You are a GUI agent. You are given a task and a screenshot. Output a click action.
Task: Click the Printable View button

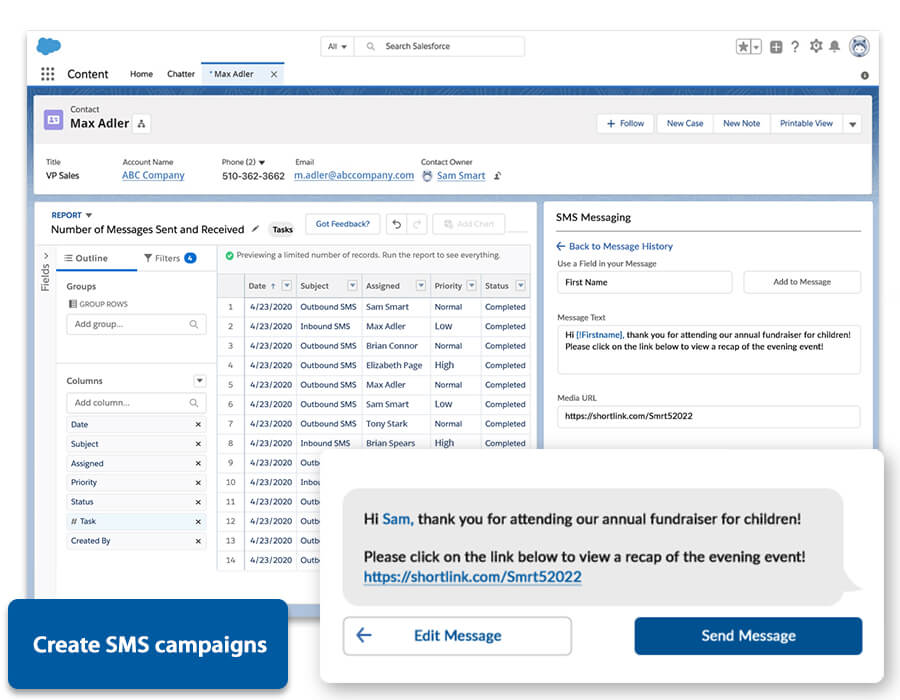[x=806, y=124]
